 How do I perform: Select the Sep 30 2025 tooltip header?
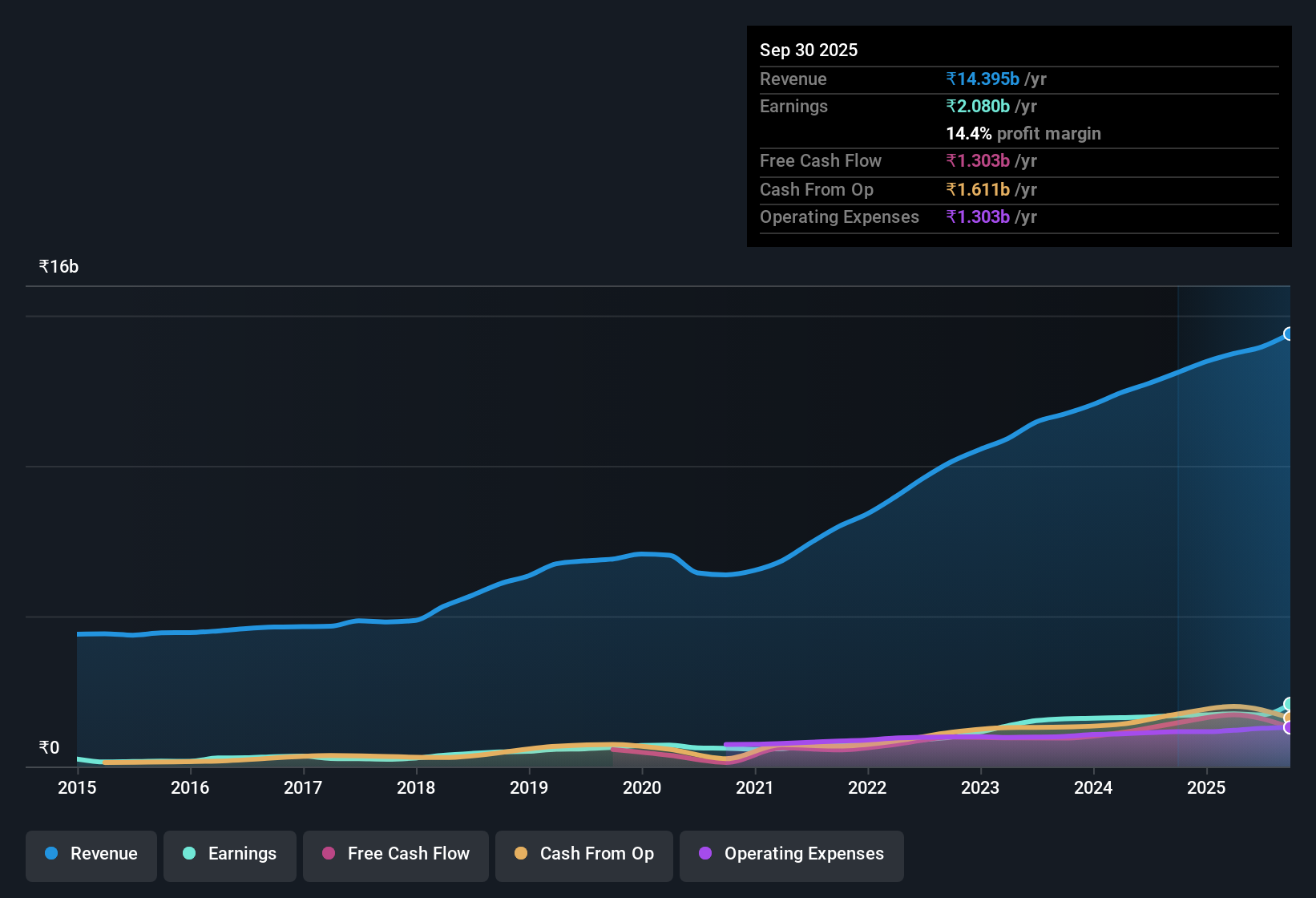pyautogui.click(x=809, y=50)
